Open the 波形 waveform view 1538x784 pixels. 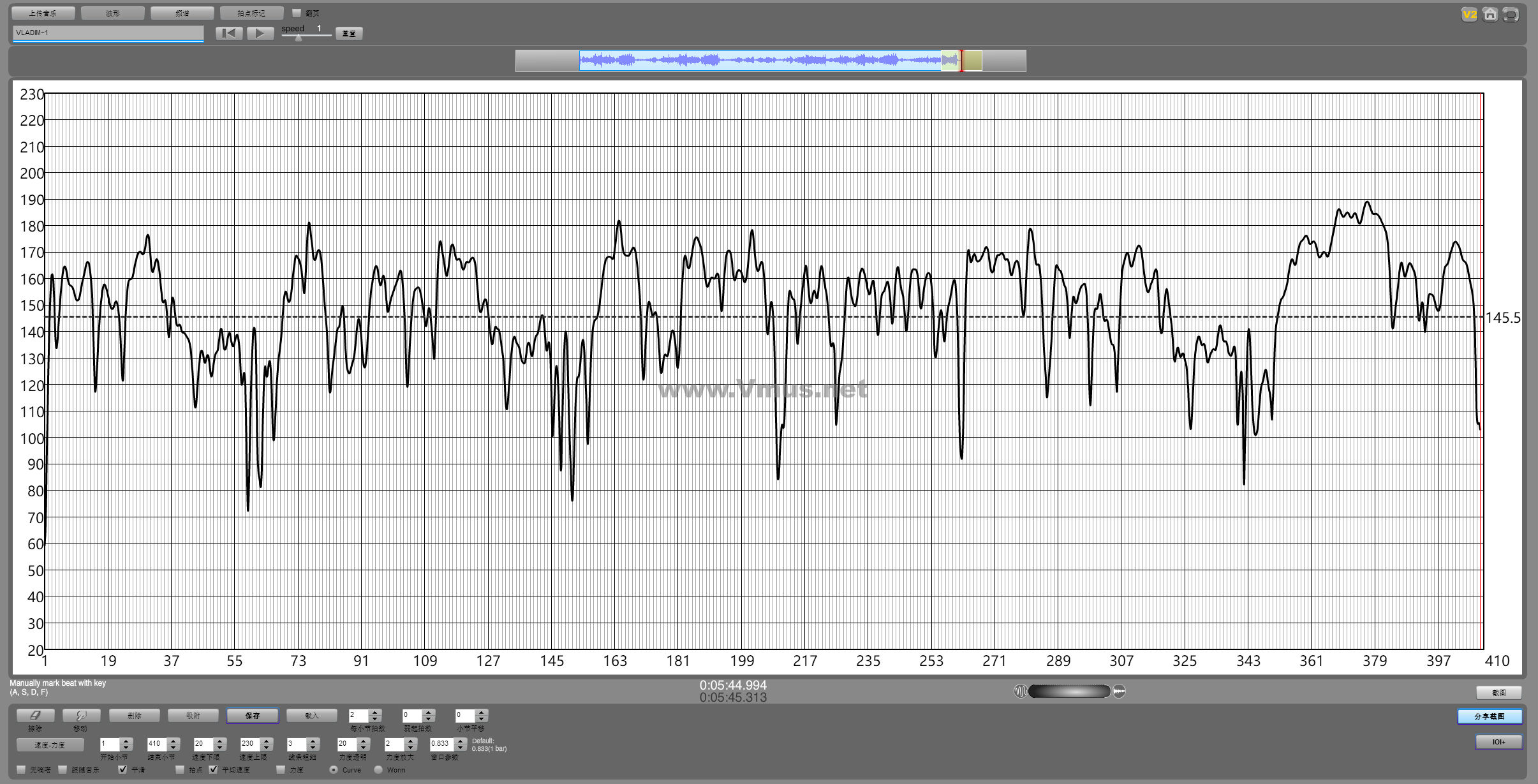(x=113, y=13)
